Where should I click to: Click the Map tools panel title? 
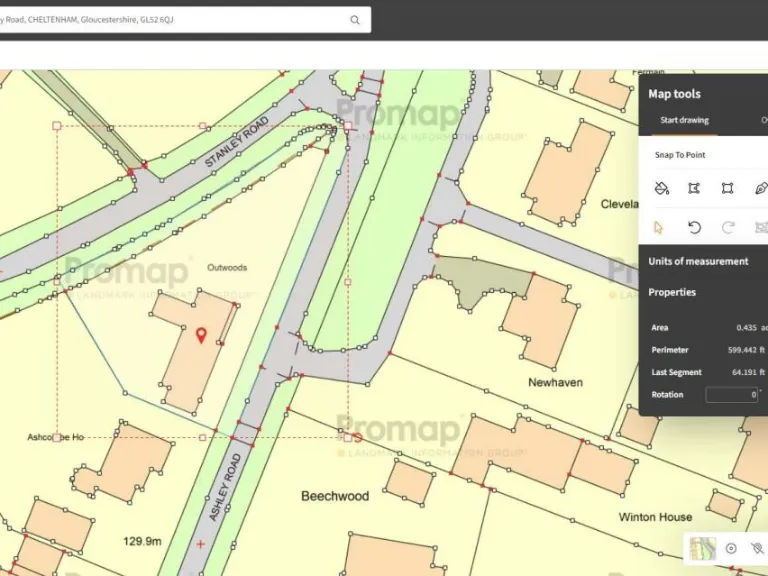(x=674, y=94)
